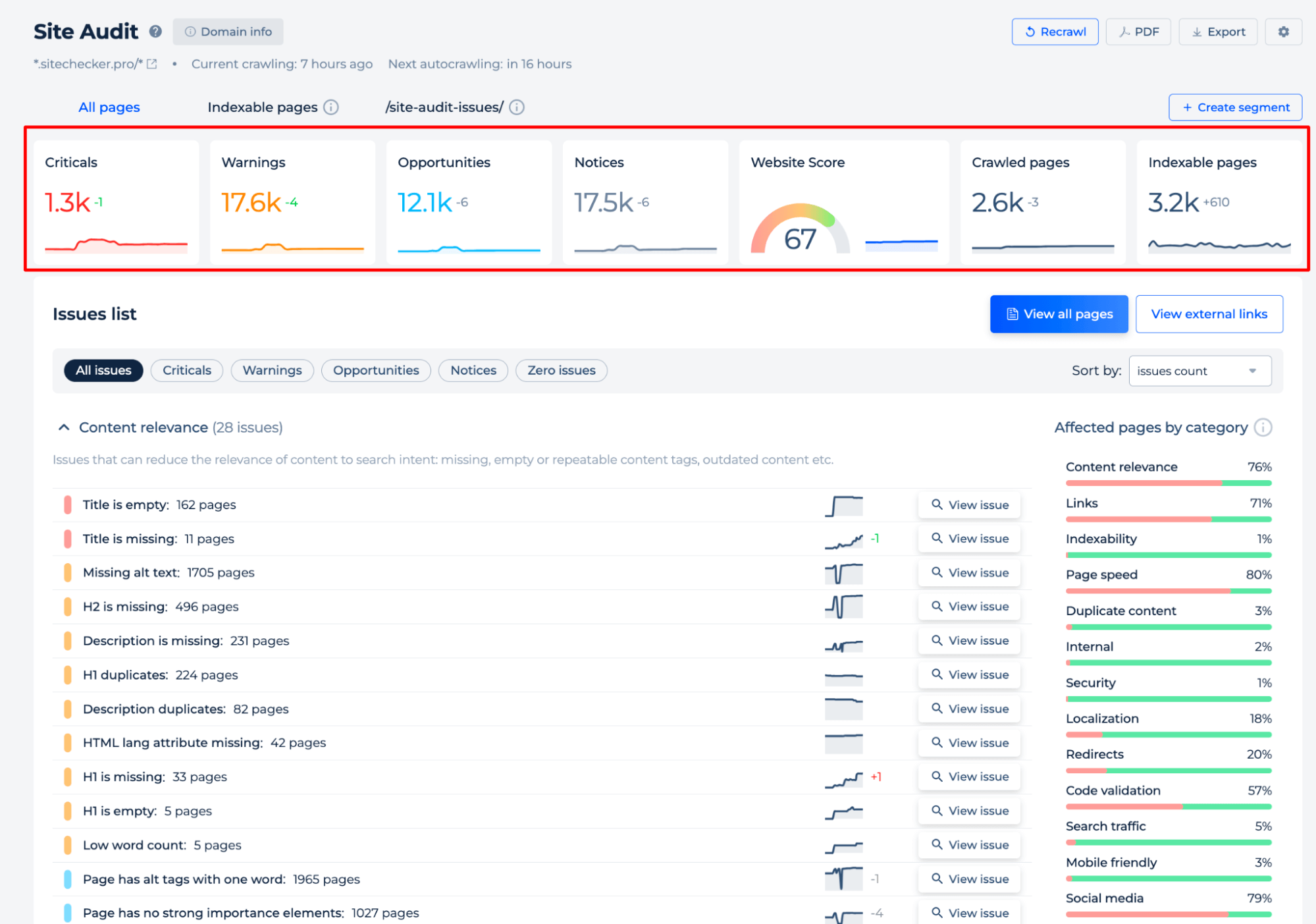View issue for H1 is missing

[x=969, y=777]
